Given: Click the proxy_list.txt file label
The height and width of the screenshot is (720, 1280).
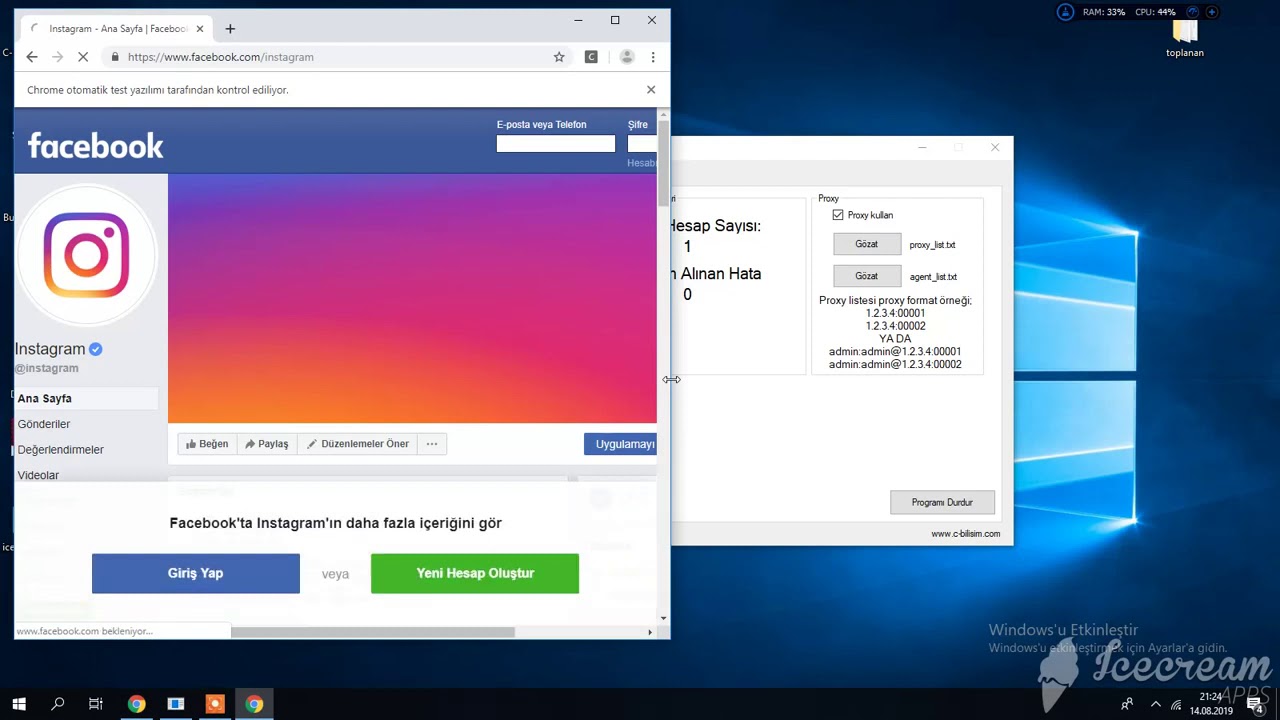Looking at the screenshot, I should [932, 245].
